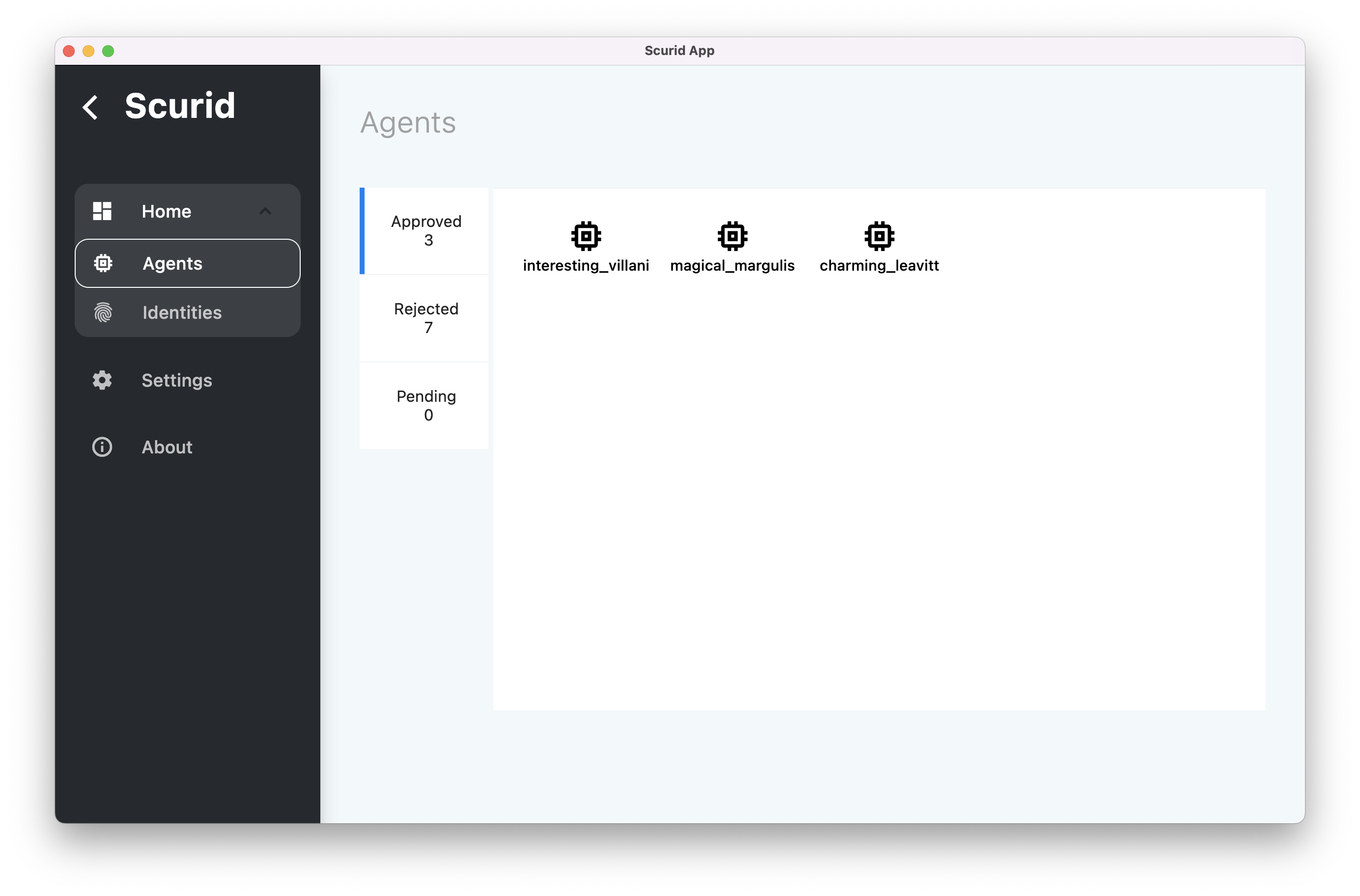Click the Home menu label

[x=166, y=211]
